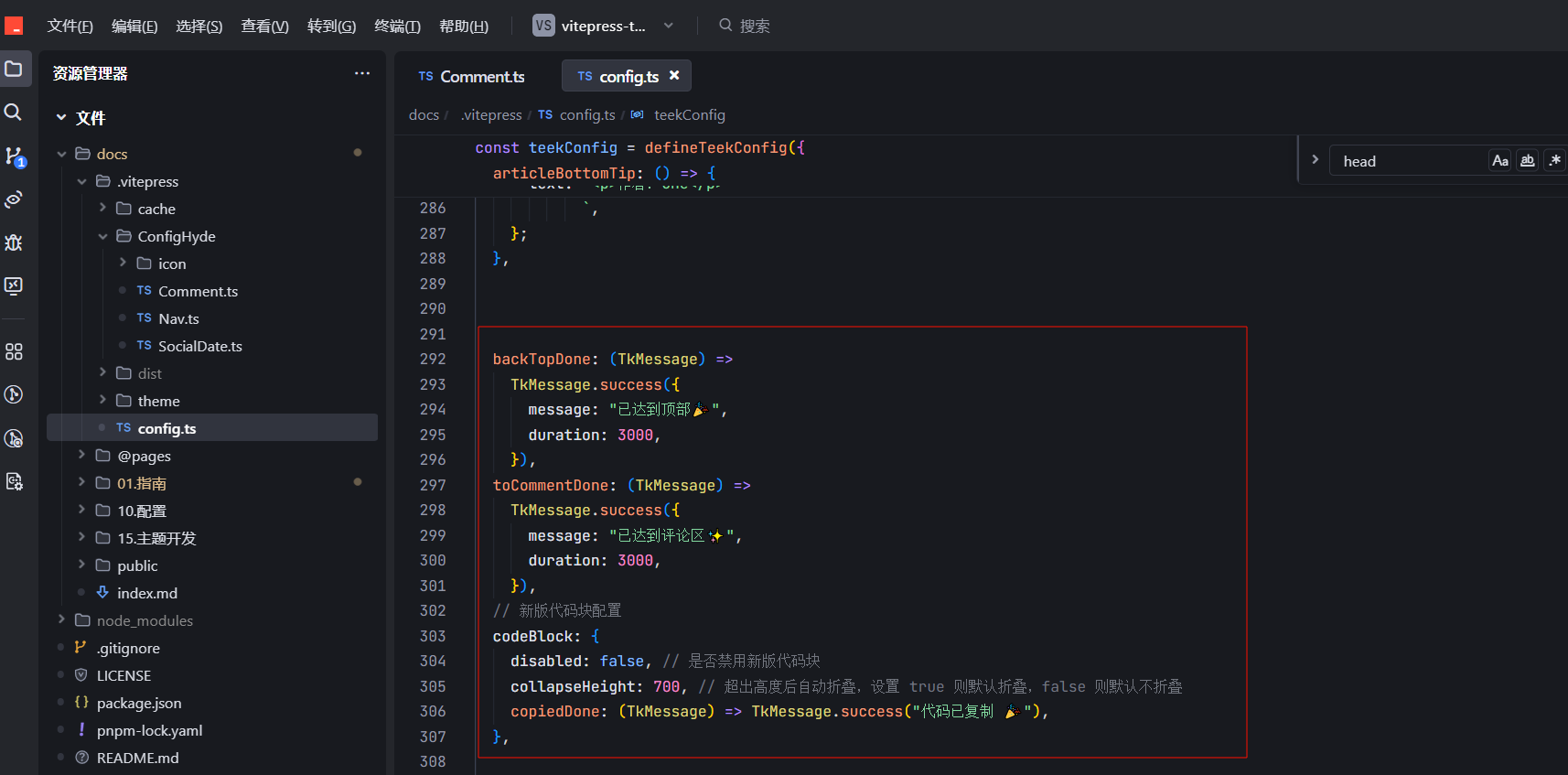Expand the public folder
Viewport: 1568px width, 775px height.
[x=81, y=565]
